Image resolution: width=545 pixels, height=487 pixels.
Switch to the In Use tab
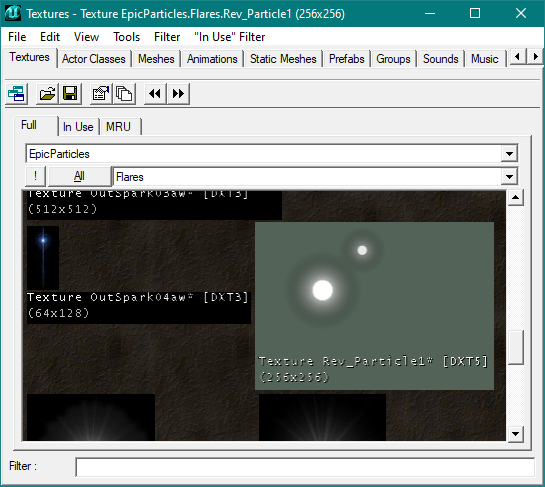78,127
